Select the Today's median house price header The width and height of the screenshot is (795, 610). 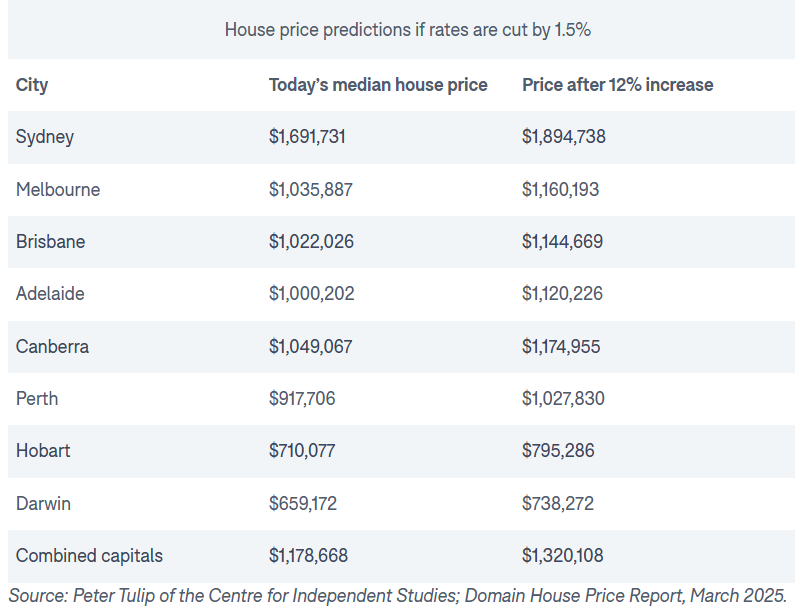coord(378,85)
